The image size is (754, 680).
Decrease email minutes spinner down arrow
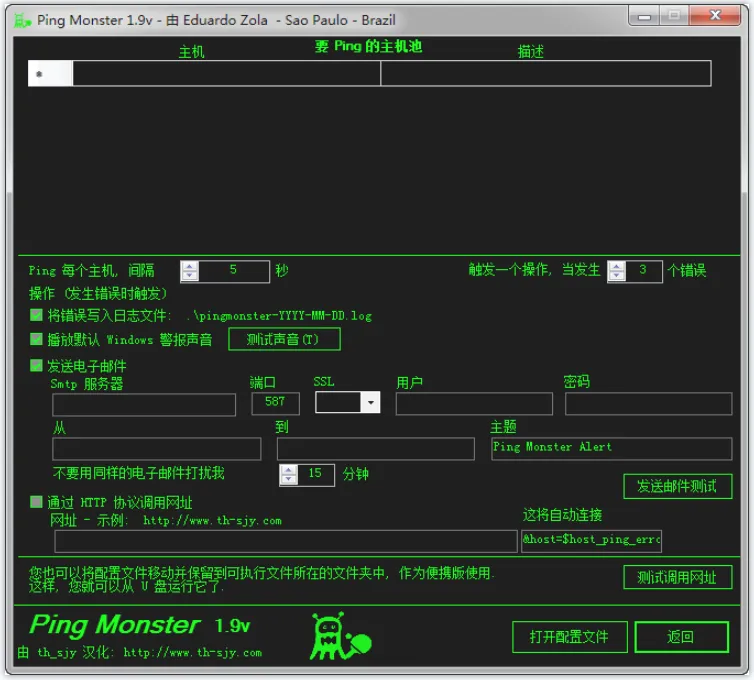289,480
